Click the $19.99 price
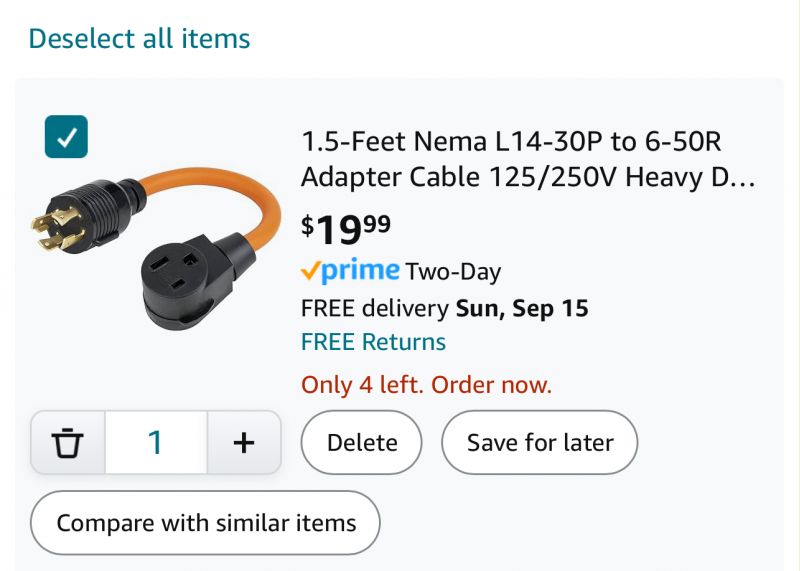 pos(346,229)
